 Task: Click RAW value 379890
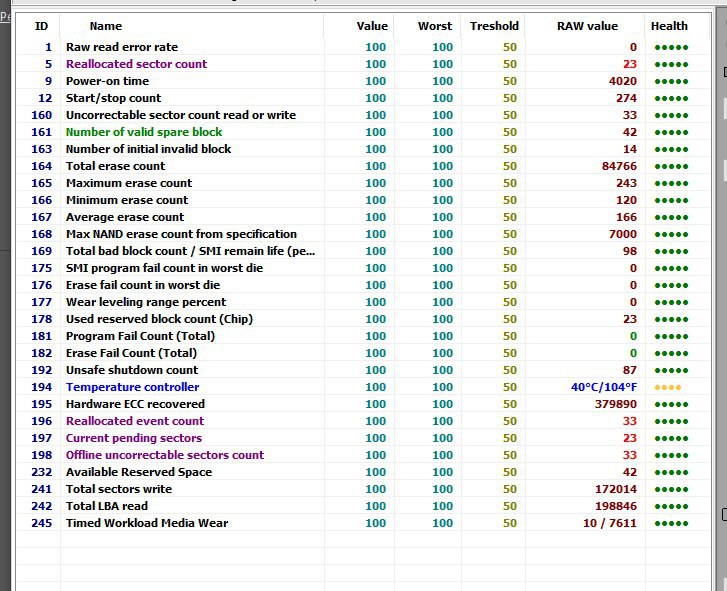616,404
